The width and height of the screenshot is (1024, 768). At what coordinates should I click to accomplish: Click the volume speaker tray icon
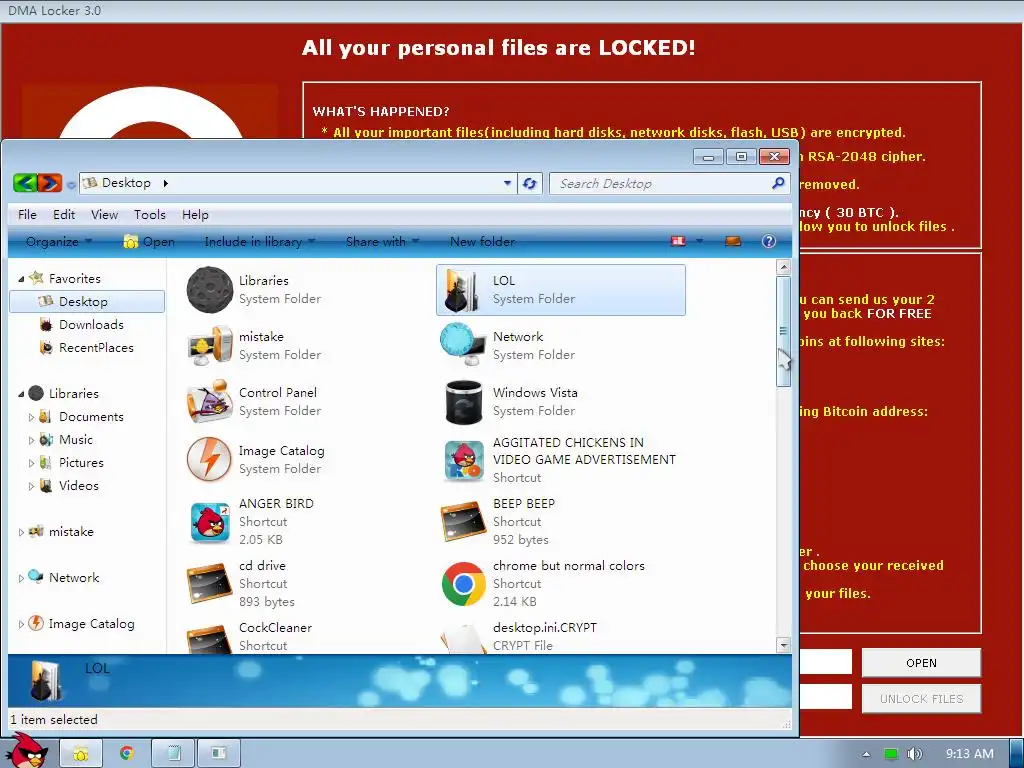[x=914, y=754]
